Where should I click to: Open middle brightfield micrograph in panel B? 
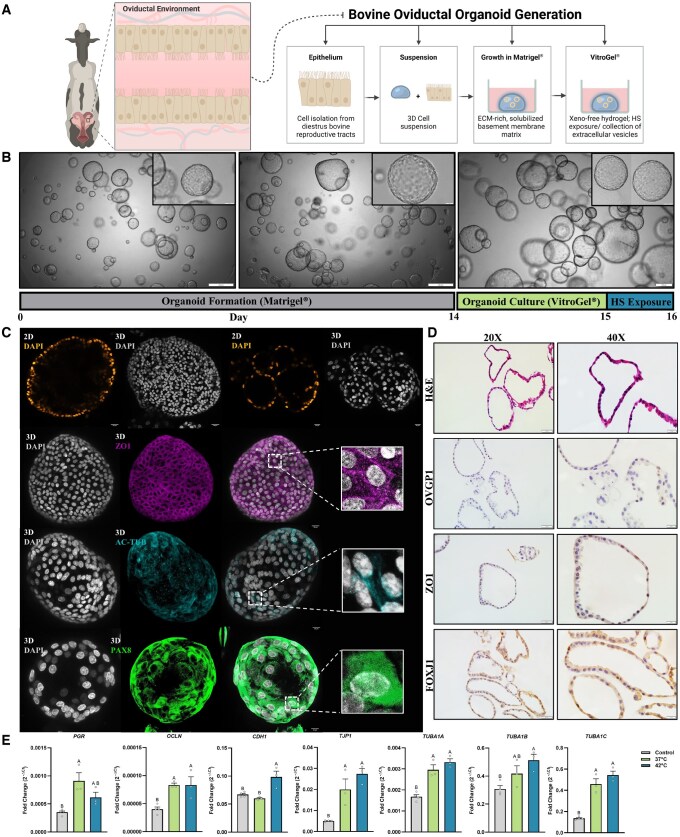click(347, 220)
